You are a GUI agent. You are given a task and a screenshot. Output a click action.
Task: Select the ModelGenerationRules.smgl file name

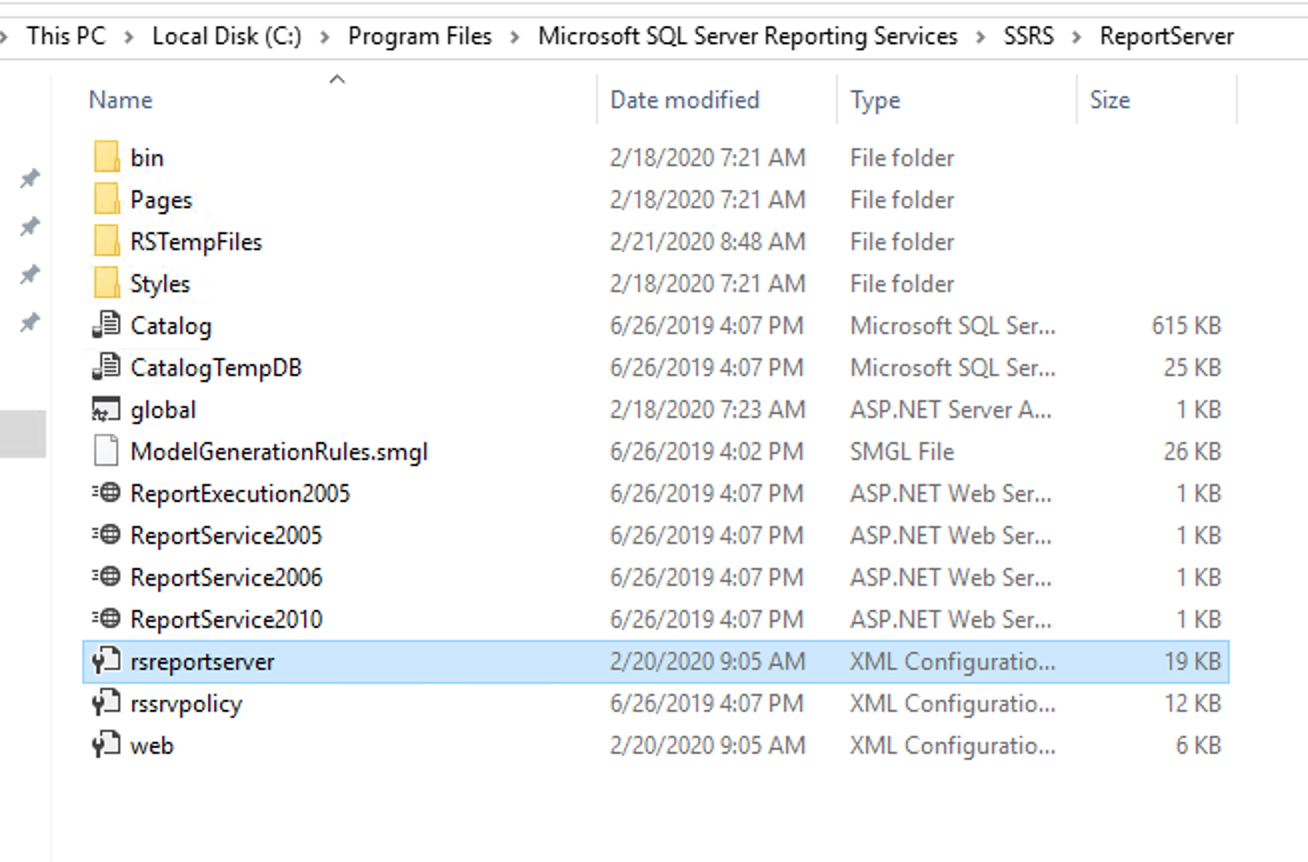pyautogui.click(x=279, y=452)
